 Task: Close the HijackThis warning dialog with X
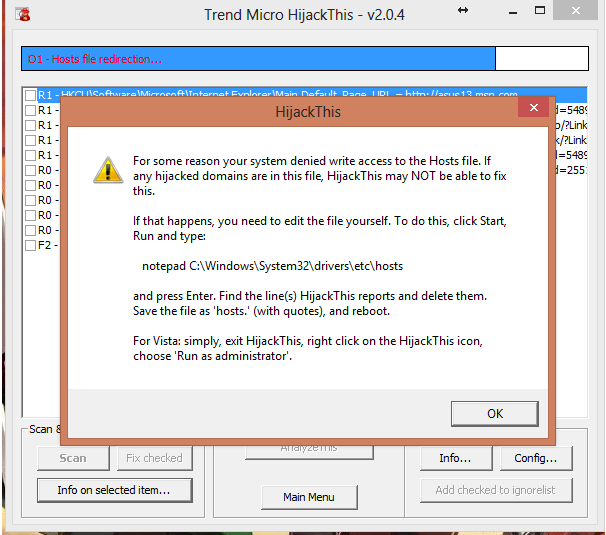[x=534, y=107]
